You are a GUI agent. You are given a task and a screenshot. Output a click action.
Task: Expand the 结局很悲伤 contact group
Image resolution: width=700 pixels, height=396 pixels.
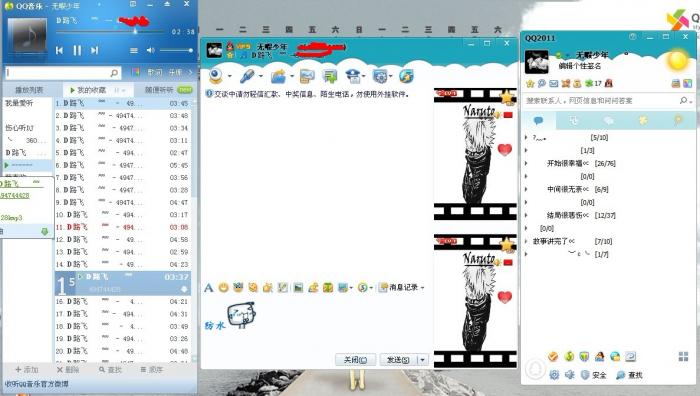(568, 215)
